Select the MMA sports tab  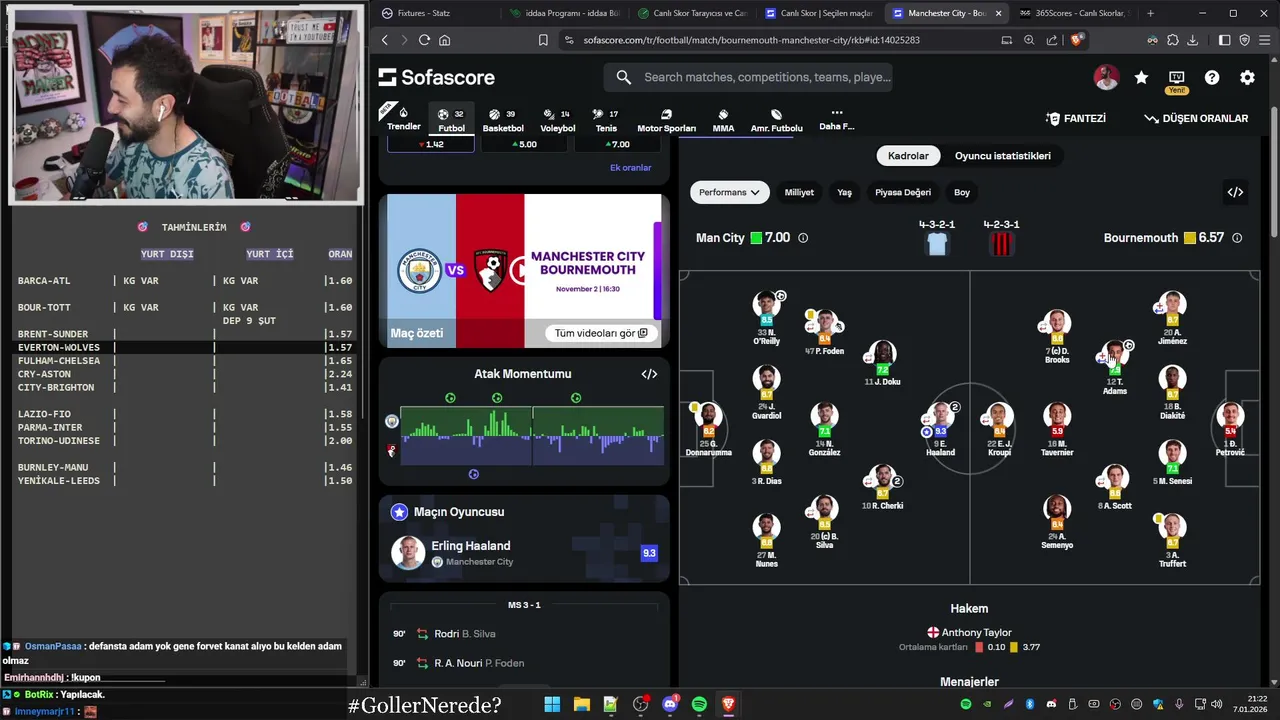(x=723, y=120)
